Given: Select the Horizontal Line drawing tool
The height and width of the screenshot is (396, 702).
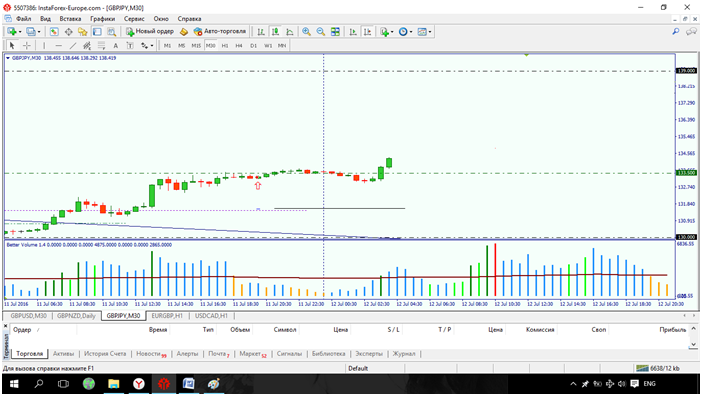Looking at the screenshot, I should [58, 46].
